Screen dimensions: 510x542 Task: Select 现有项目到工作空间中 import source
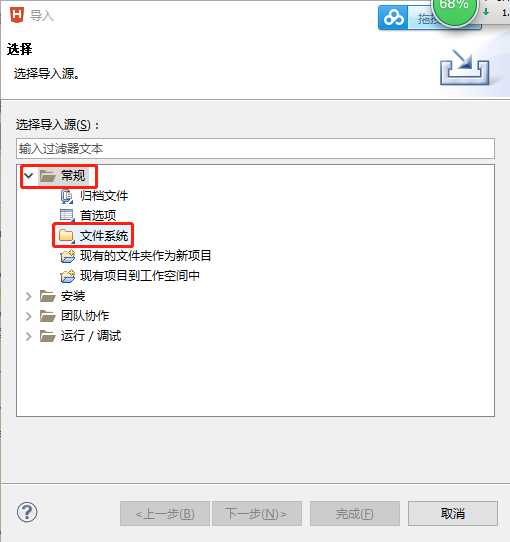pyautogui.click(x=140, y=276)
